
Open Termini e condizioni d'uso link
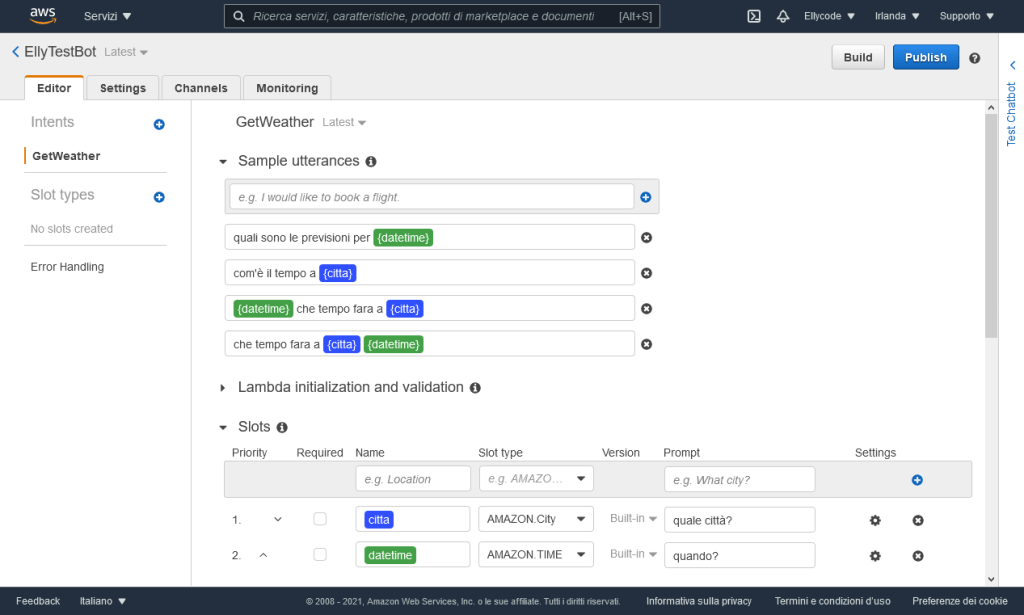tap(832, 601)
